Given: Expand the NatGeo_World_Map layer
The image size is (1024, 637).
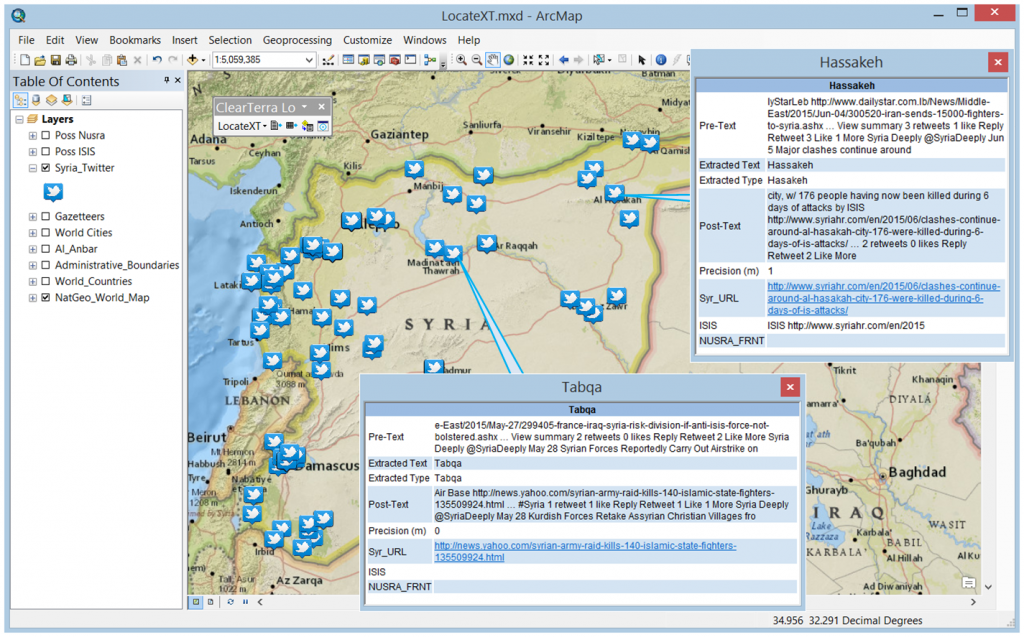Looking at the screenshot, I should [33, 298].
